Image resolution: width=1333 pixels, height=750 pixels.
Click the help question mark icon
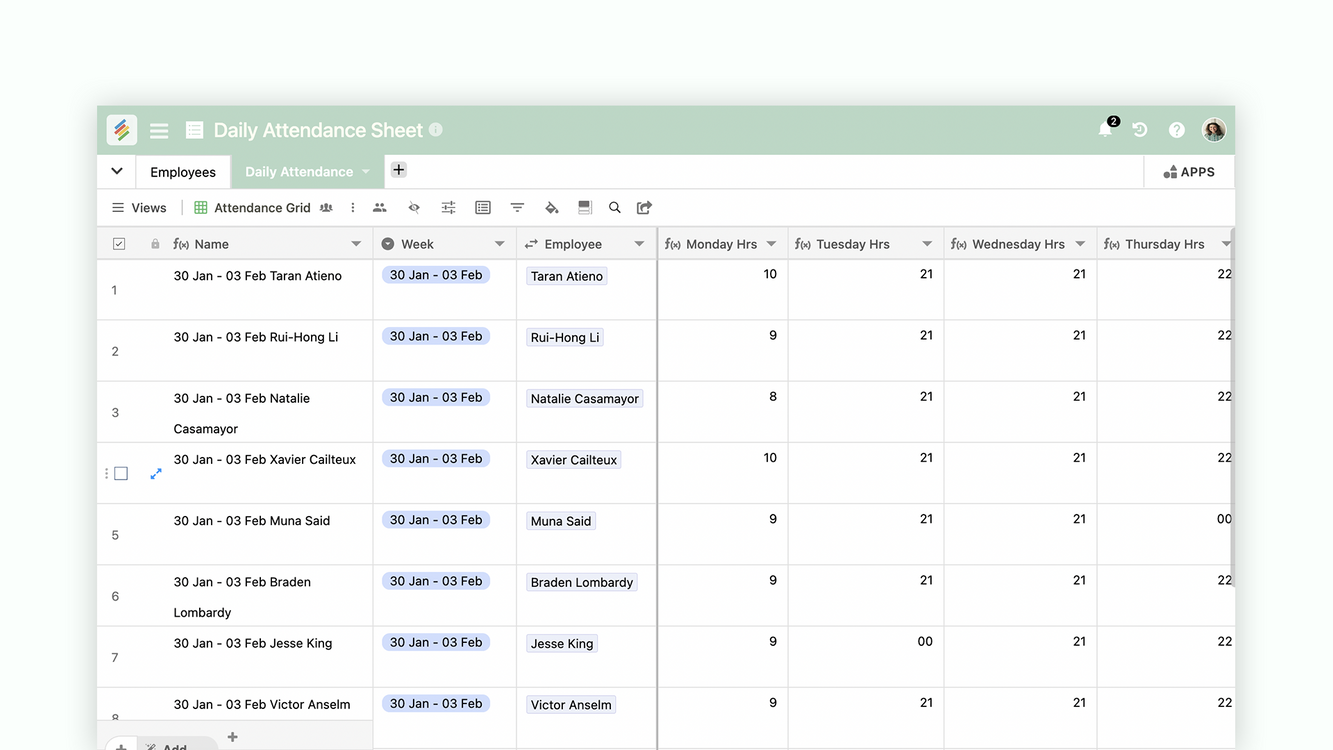pyautogui.click(x=1177, y=130)
